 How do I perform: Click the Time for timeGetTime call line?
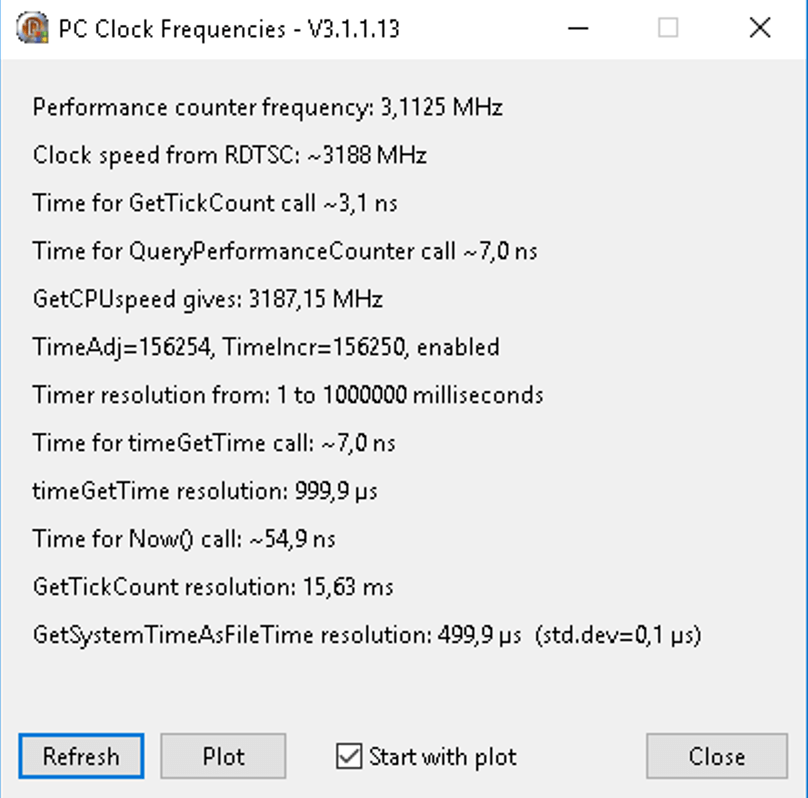tap(214, 443)
